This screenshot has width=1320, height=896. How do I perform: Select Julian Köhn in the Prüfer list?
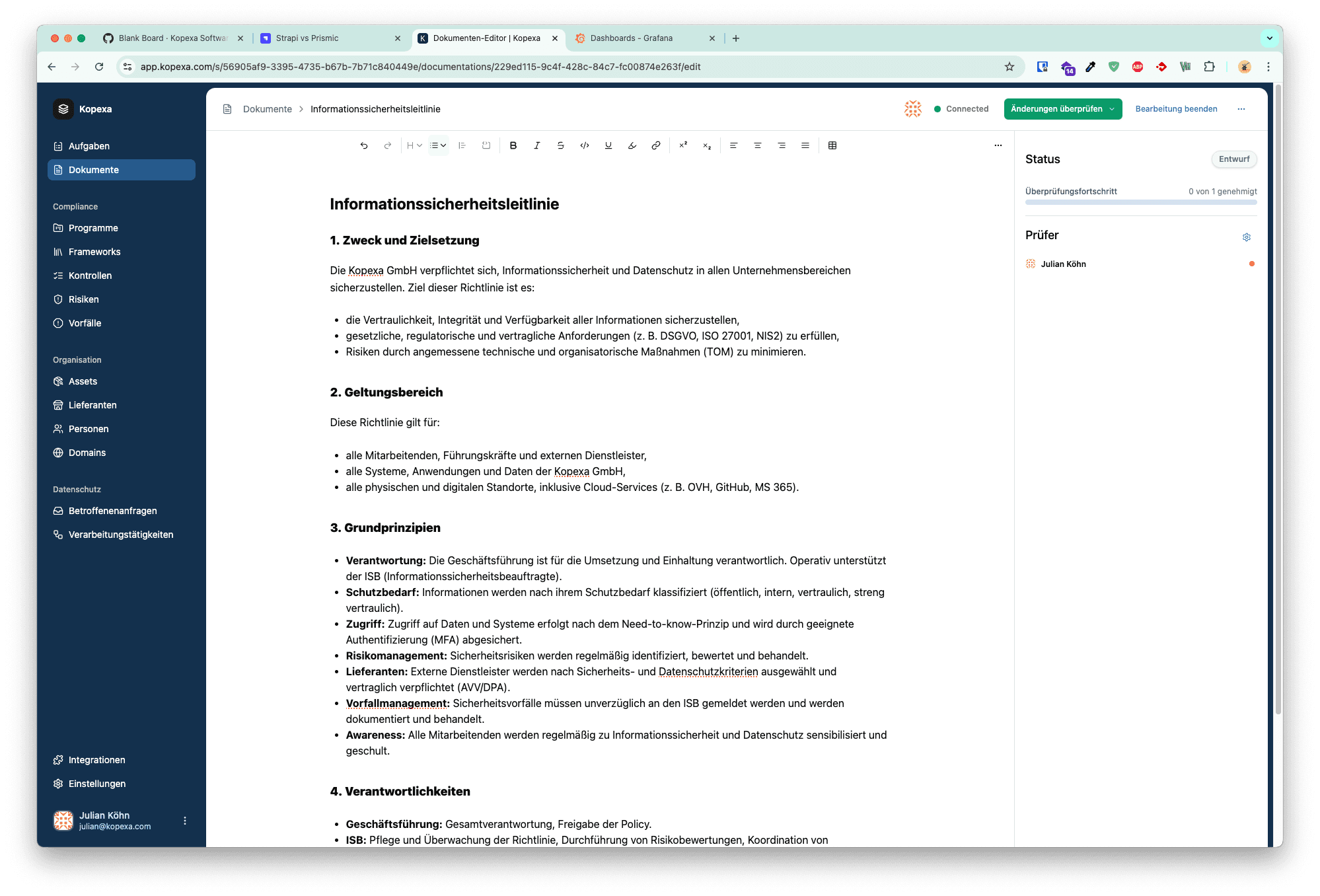(x=1062, y=264)
